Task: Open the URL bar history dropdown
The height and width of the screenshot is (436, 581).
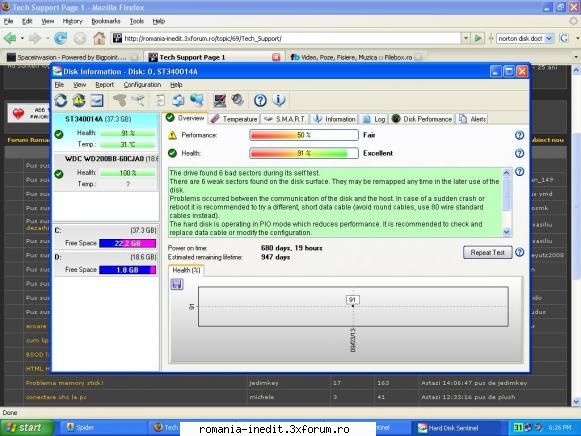Action: (466, 38)
